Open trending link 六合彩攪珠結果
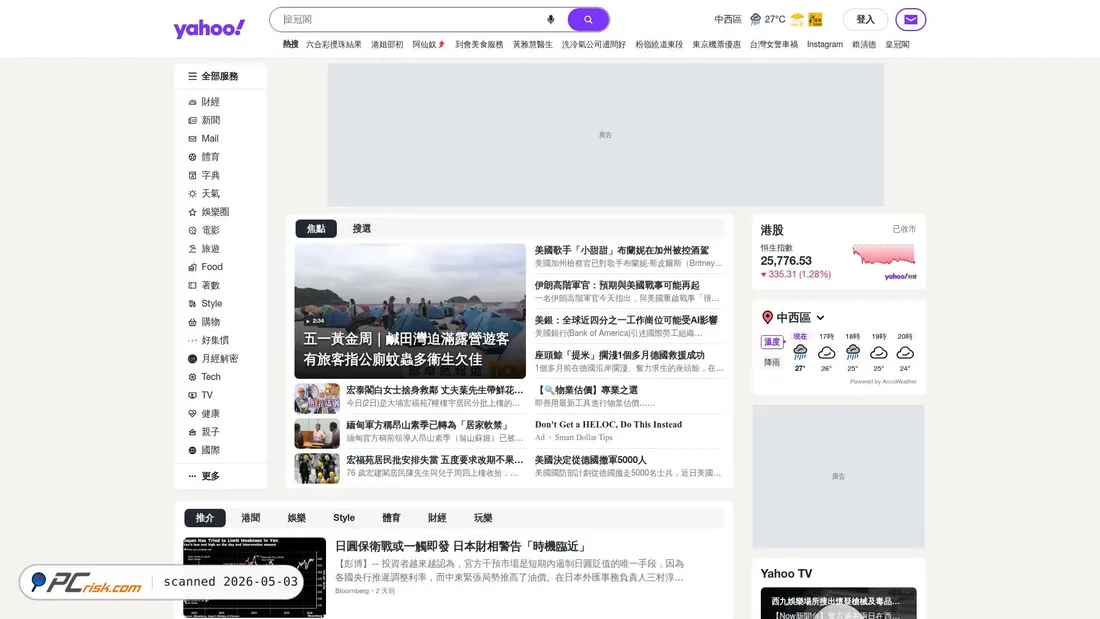Image resolution: width=1100 pixels, height=619 pixels. tap(334, 44)
